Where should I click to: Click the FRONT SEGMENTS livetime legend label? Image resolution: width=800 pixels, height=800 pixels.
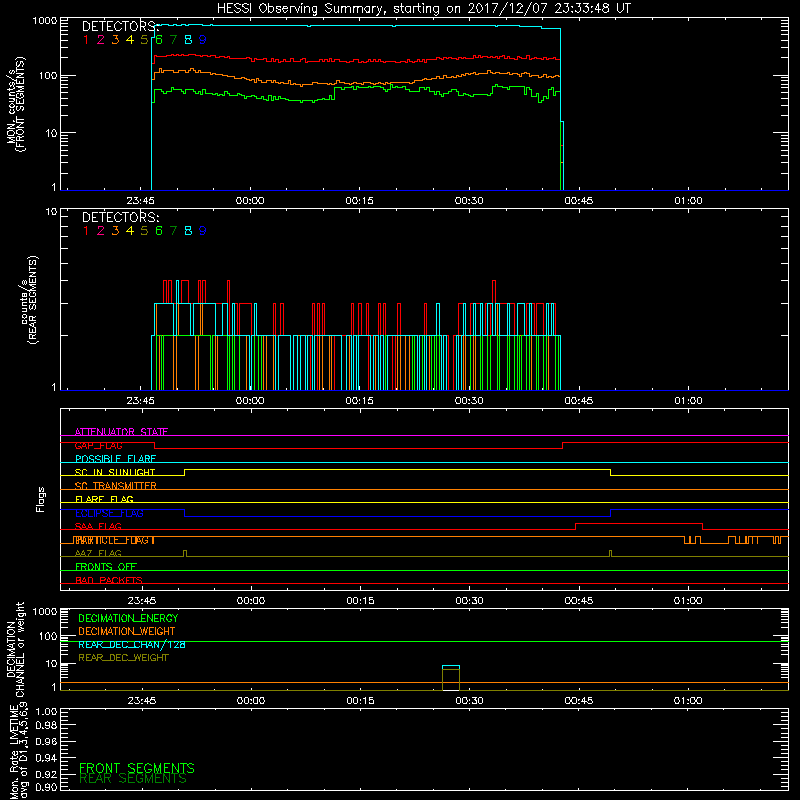[137, 768]
